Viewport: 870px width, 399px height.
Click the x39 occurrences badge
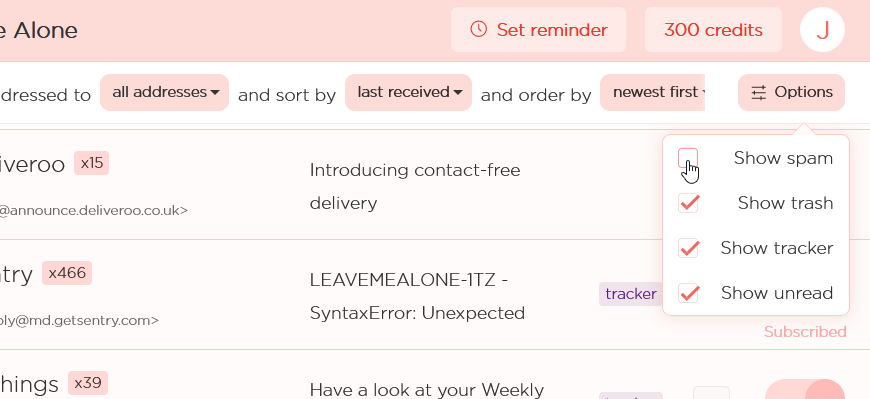point(88,383)
